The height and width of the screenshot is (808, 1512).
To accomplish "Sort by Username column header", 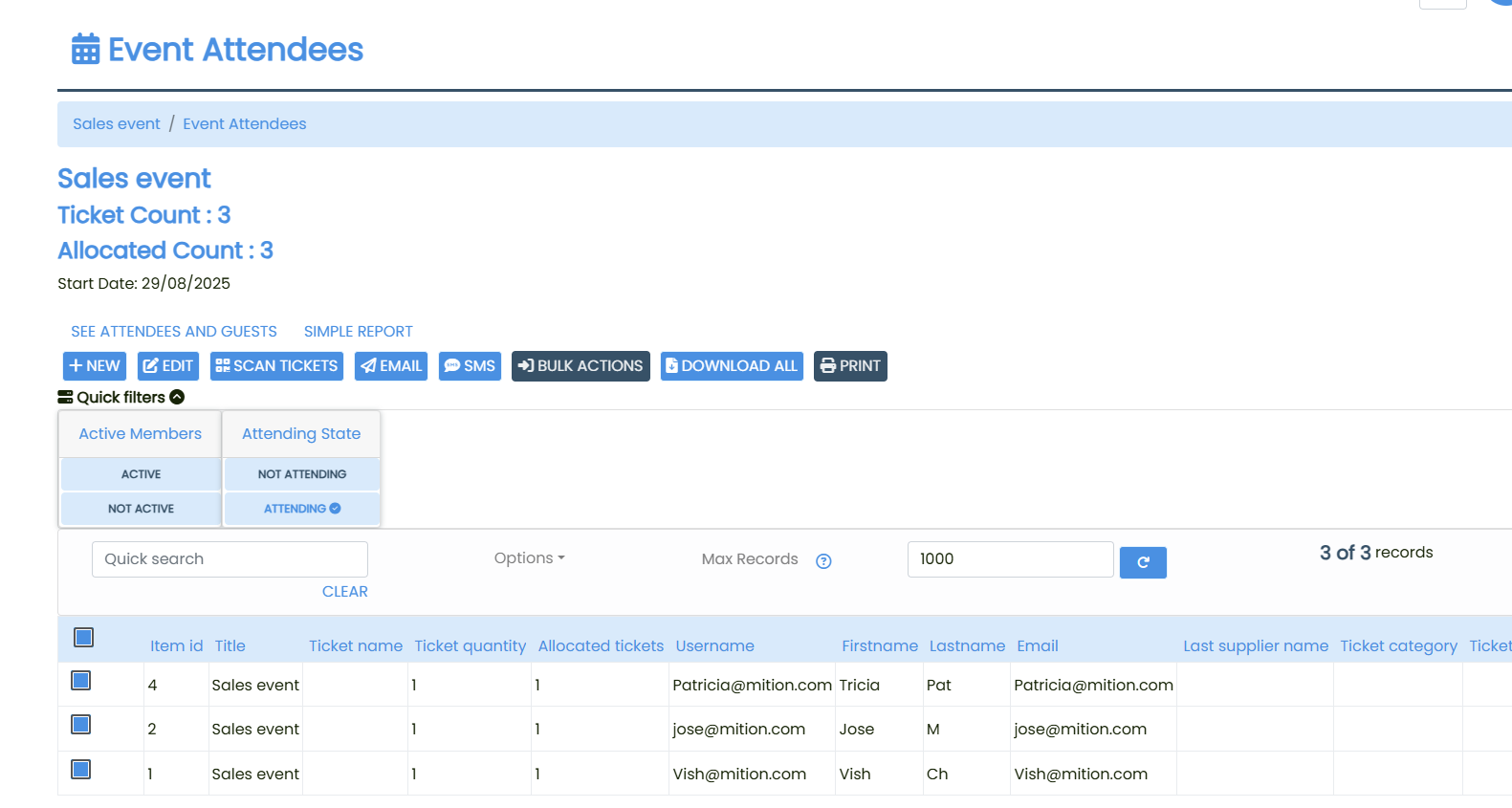I will coord(715,646).
